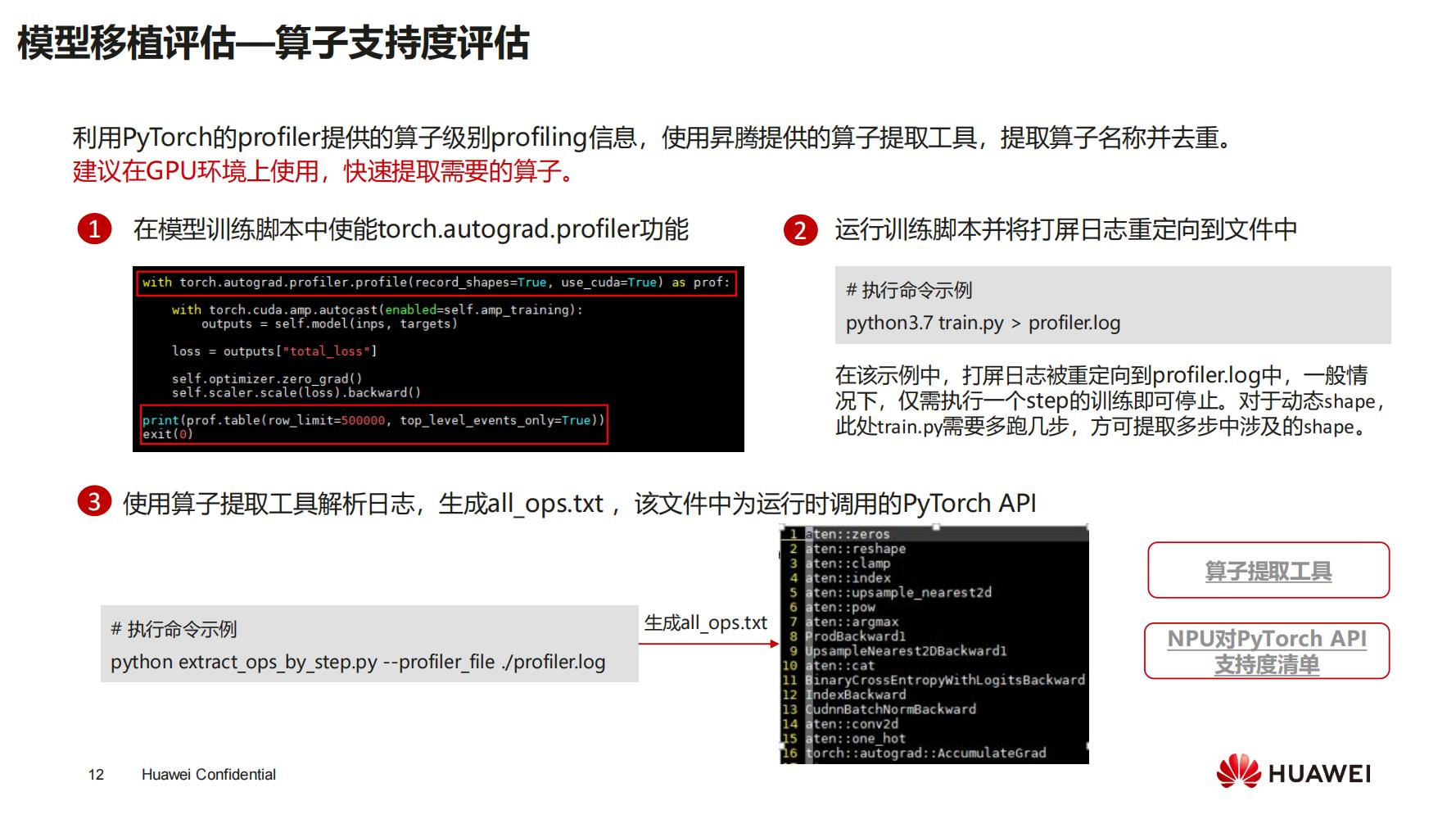Click the code line self.scaler.scale(loss).backward()
This screenshot has width=1456, height=819.
point(296,392)
